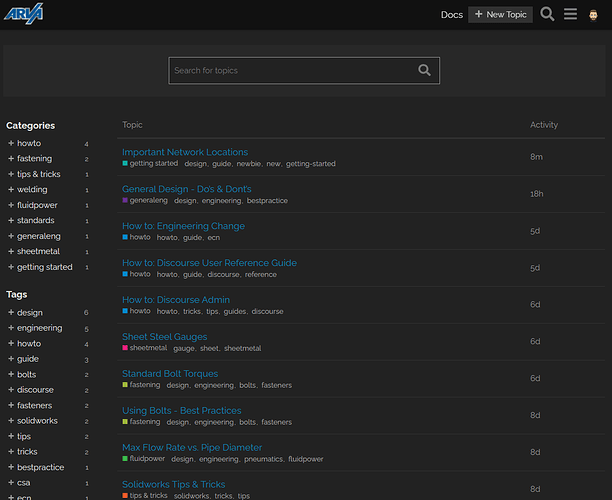The height and width of the screenshot is (500, 612).
Task: Open General Design - Do's & Dont's topic
Action: pyautogui.click(x=187, y=189)
